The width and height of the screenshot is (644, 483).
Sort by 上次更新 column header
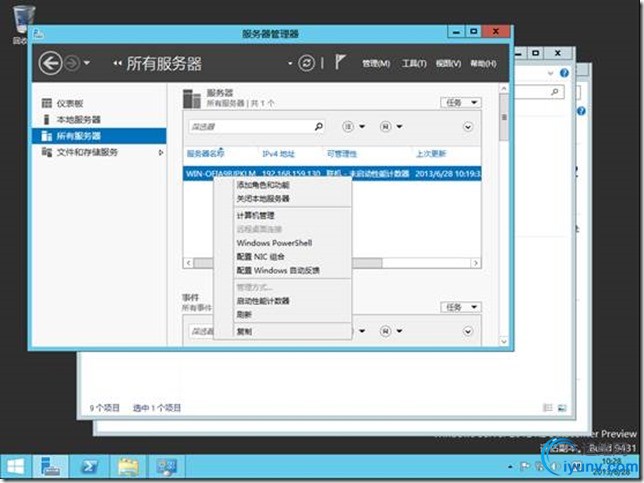click(431, 154)
